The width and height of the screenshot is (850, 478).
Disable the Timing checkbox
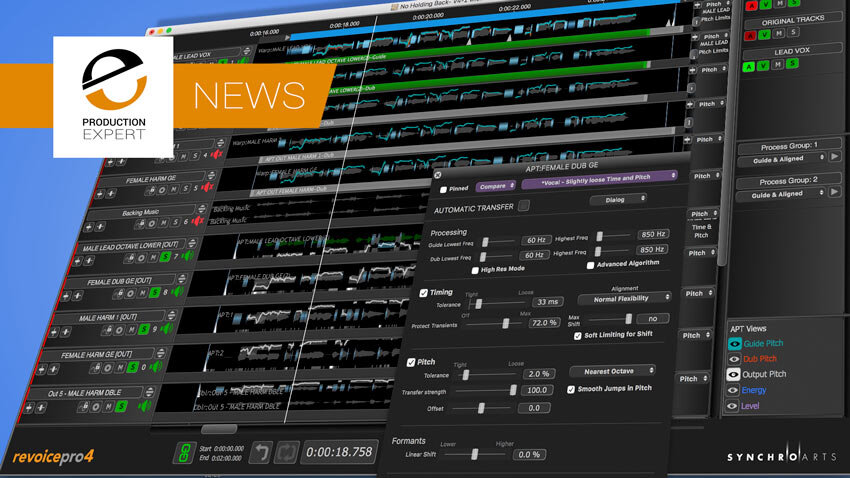click(x=423, y=293)
